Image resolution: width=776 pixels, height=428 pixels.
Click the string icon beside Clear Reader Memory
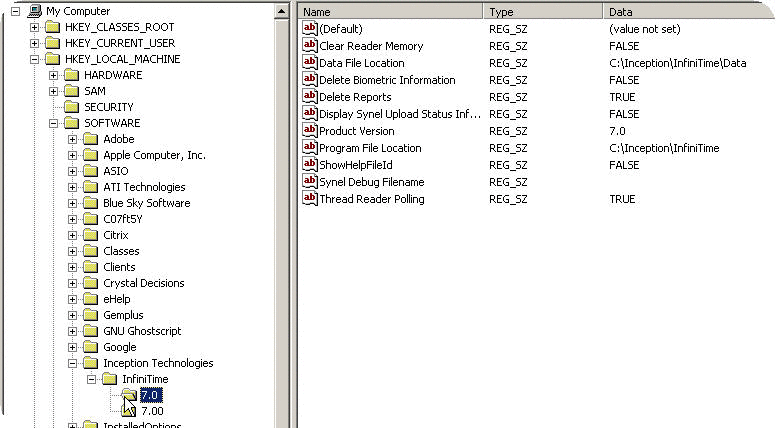[x=309, y=46]
